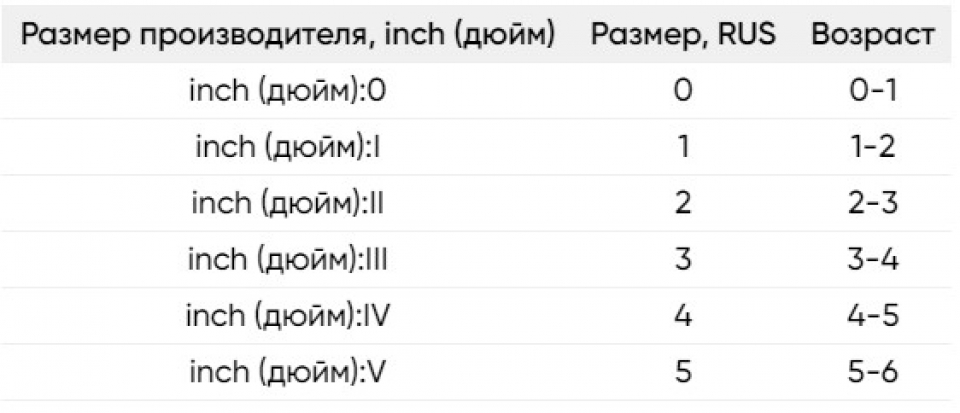960x413 pixels.
Task: Select the 'inch (дюйм):III' cell
Action: tap(288, 260)
